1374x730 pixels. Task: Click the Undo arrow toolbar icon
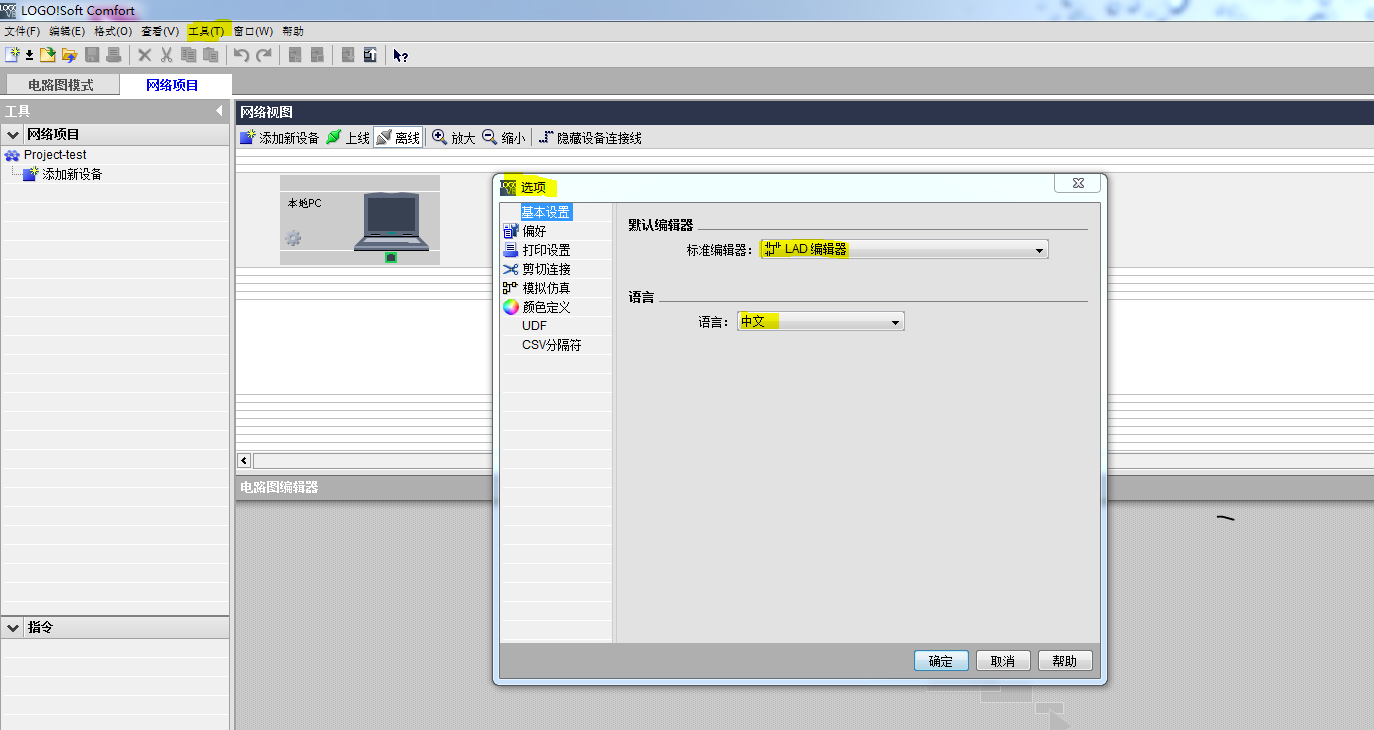point(241,55)
